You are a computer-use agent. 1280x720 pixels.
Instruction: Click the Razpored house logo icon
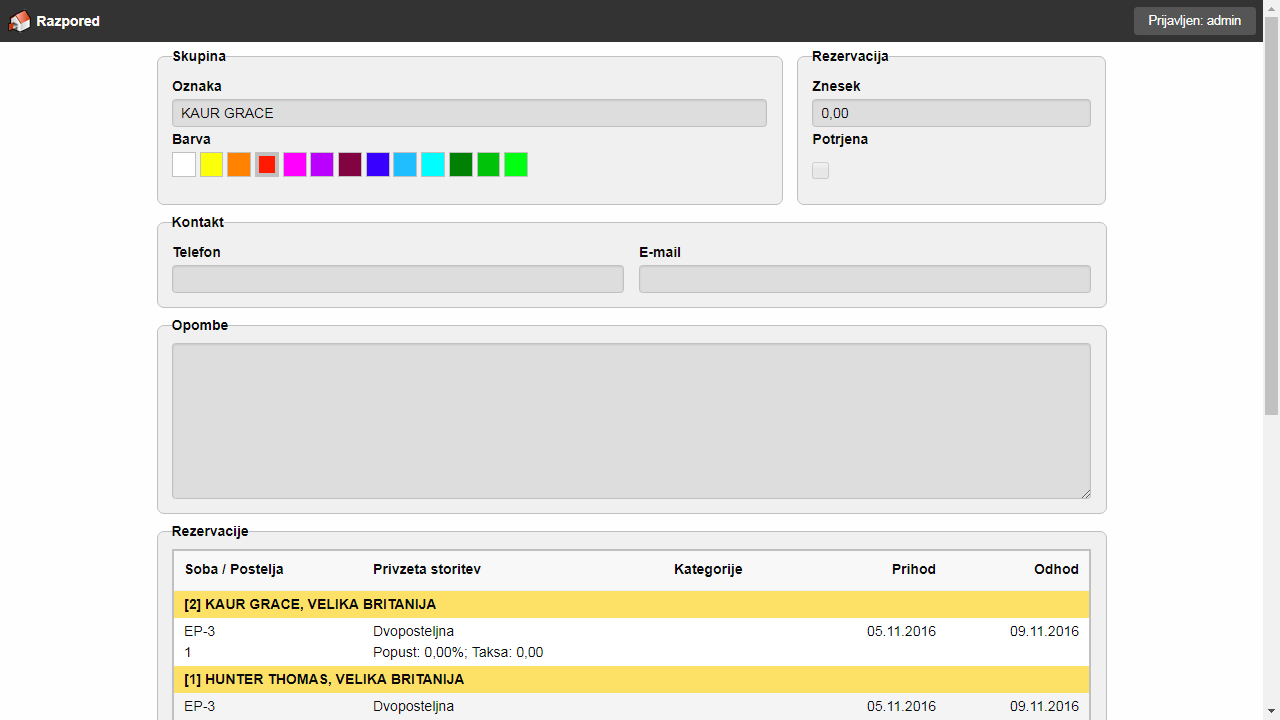tap(19, 21)
